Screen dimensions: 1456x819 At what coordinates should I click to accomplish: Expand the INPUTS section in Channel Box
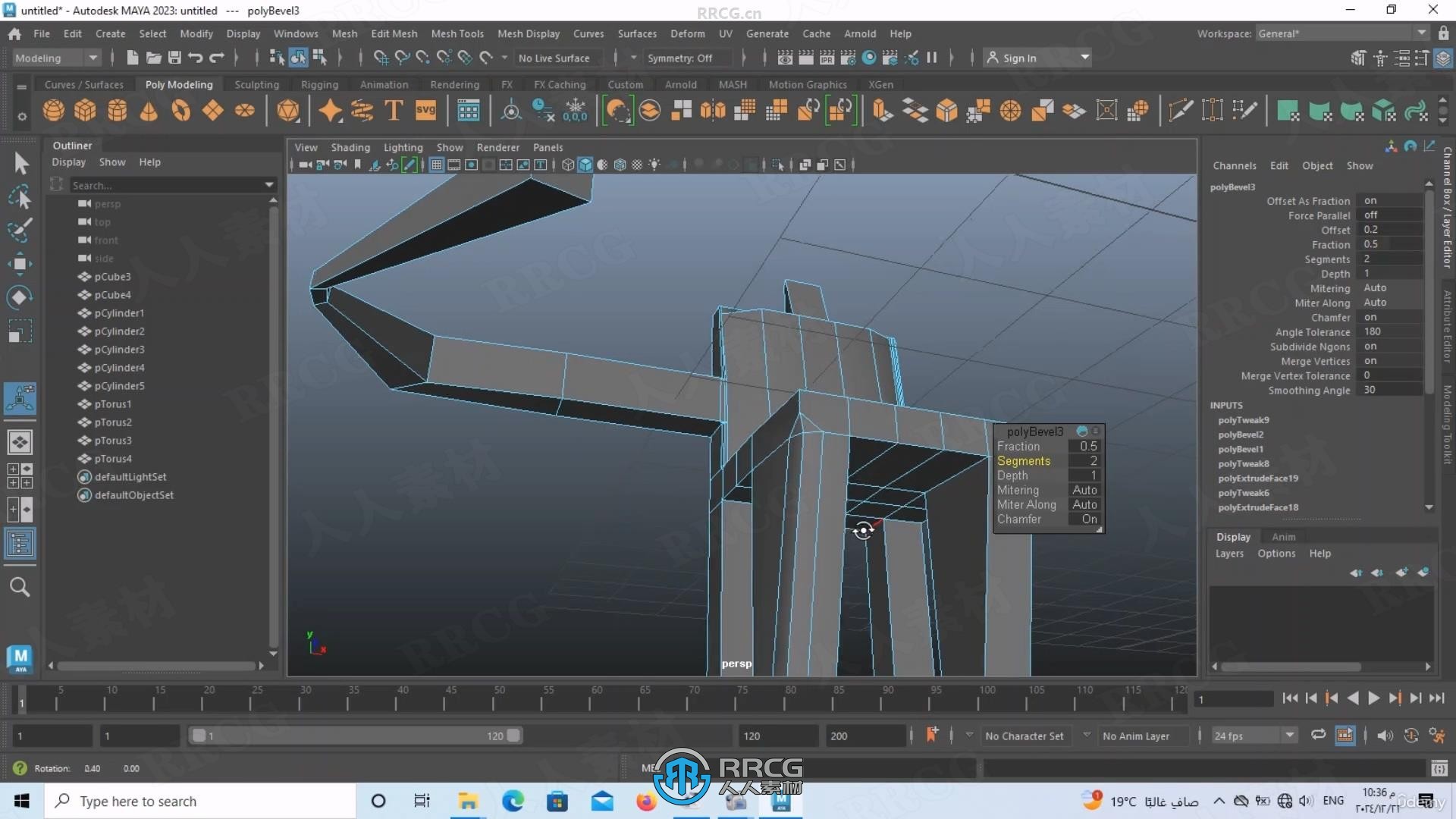click(1226, 404)
